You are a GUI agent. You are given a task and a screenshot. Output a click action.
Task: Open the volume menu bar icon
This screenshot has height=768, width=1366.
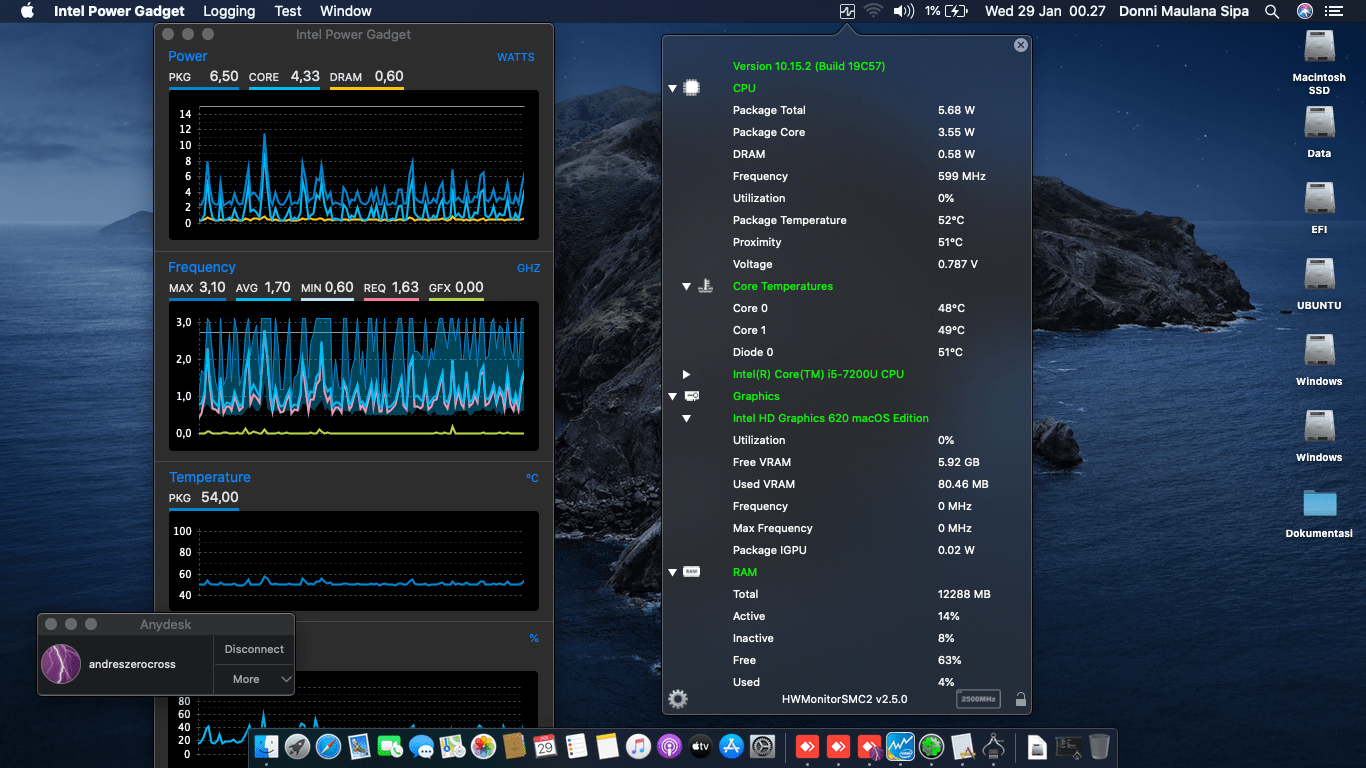pos(904,11)
